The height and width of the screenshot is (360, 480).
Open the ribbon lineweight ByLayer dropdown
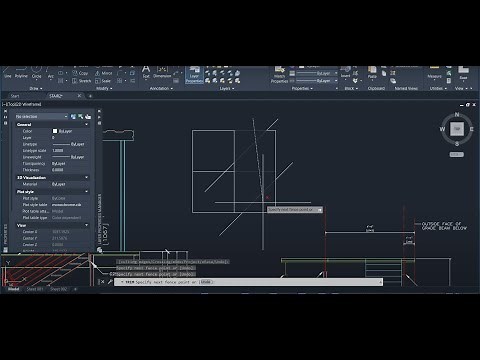317,81
